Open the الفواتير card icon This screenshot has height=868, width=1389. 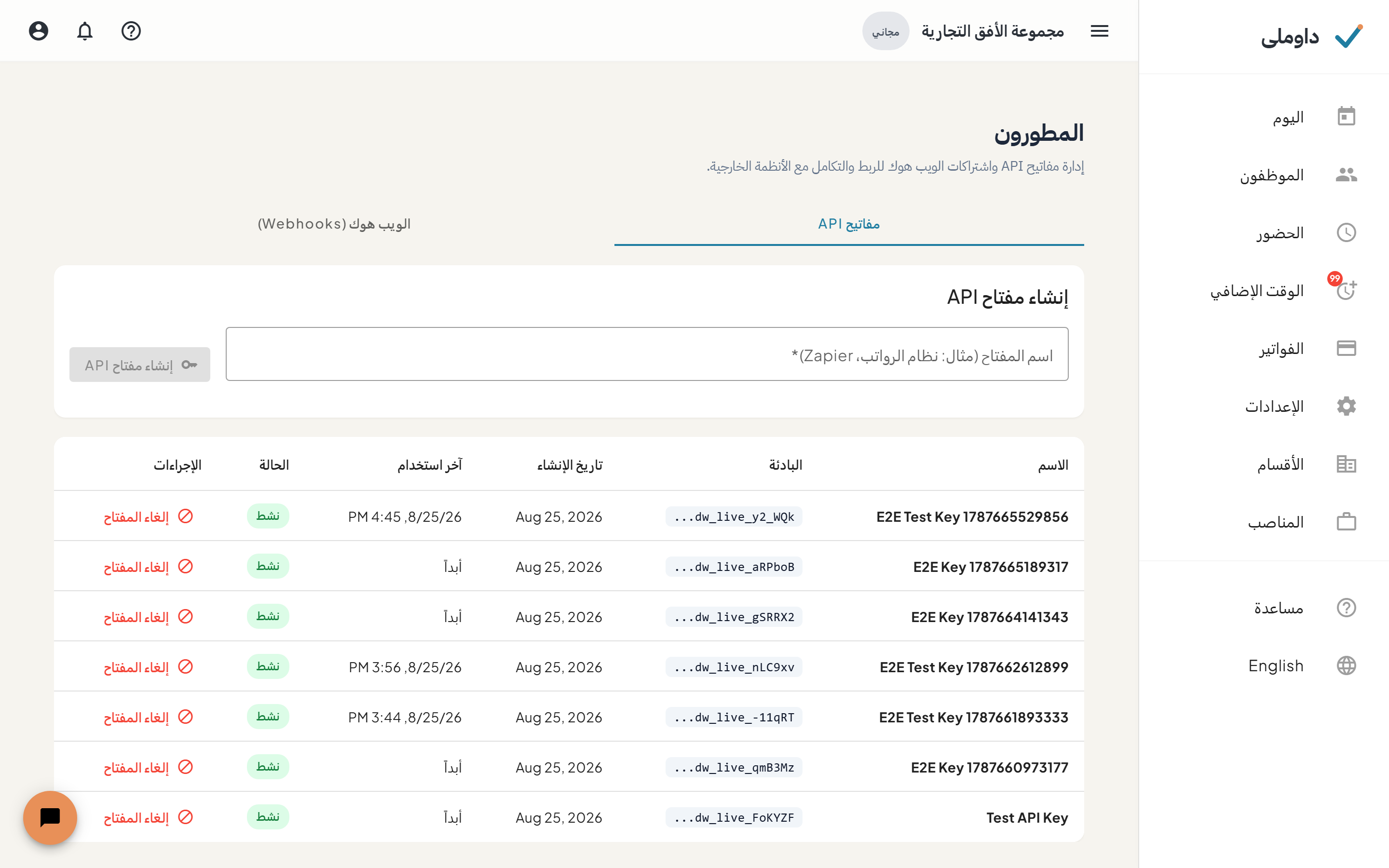pos(1346,349)
